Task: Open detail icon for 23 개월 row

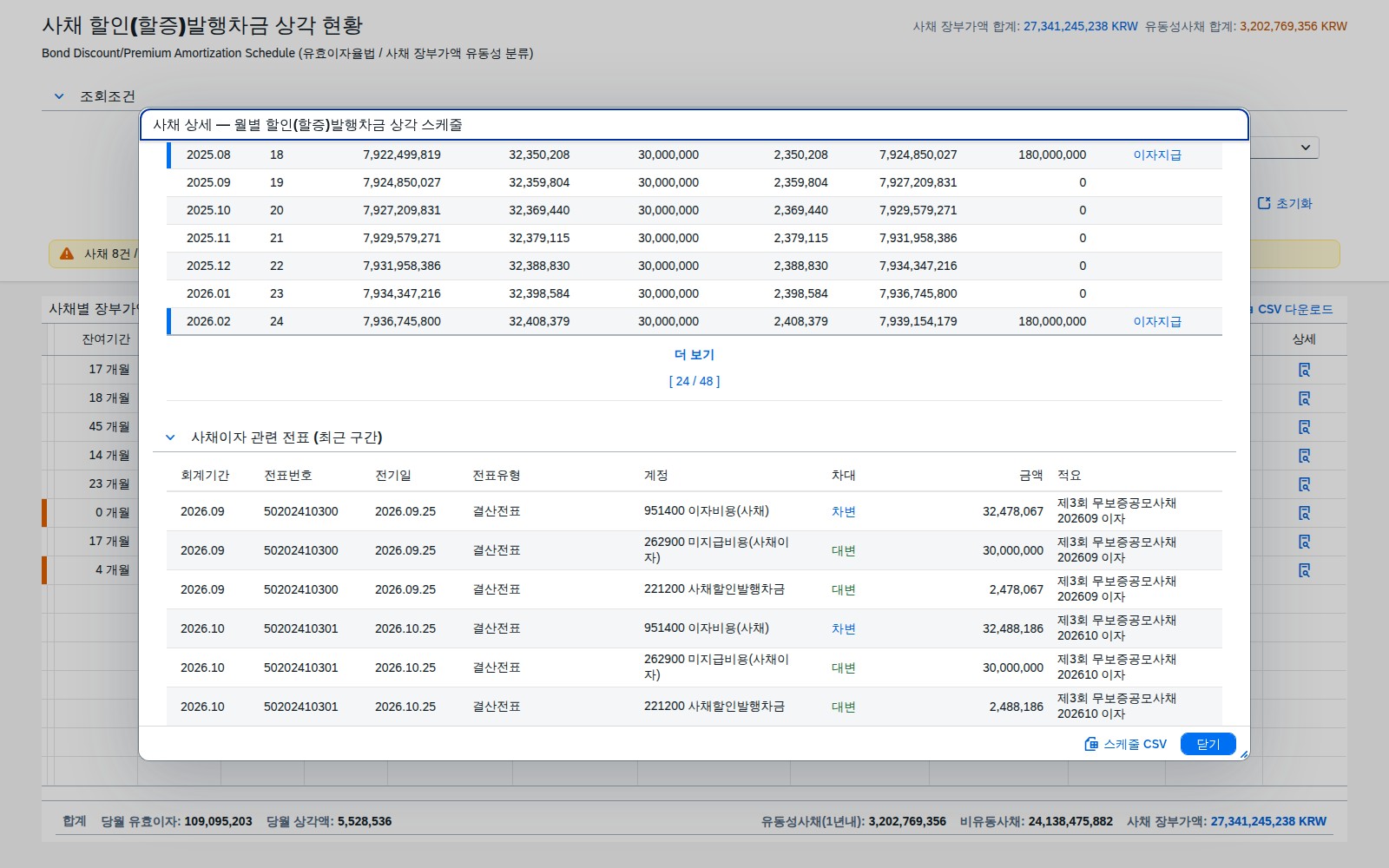Action: [1304, 484]
